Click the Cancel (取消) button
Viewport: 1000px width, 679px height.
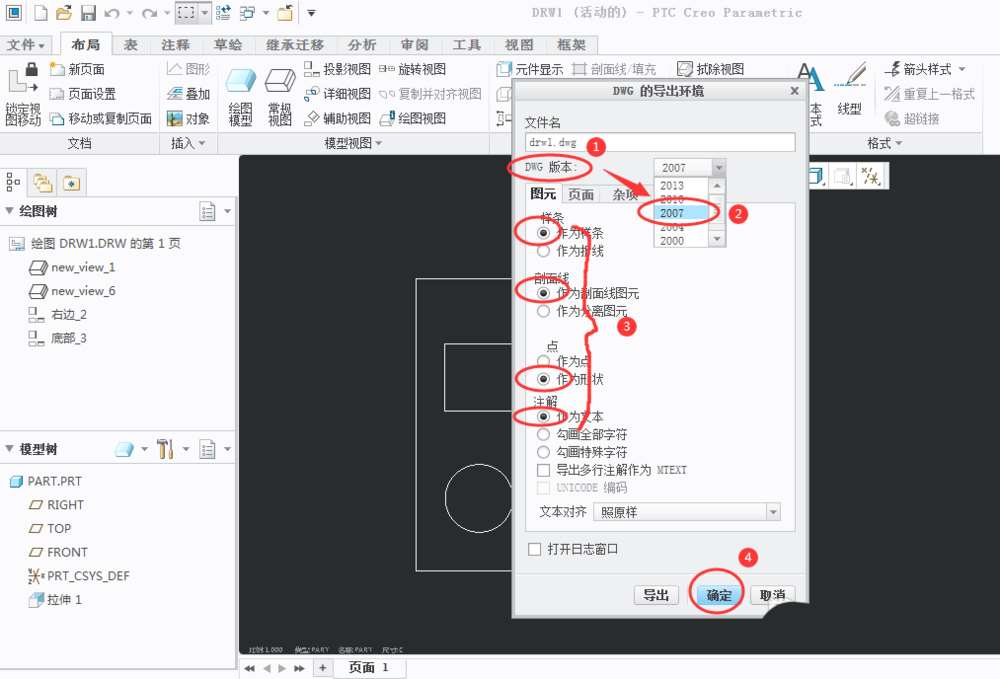pyautogui.click(x=772, y=595)
